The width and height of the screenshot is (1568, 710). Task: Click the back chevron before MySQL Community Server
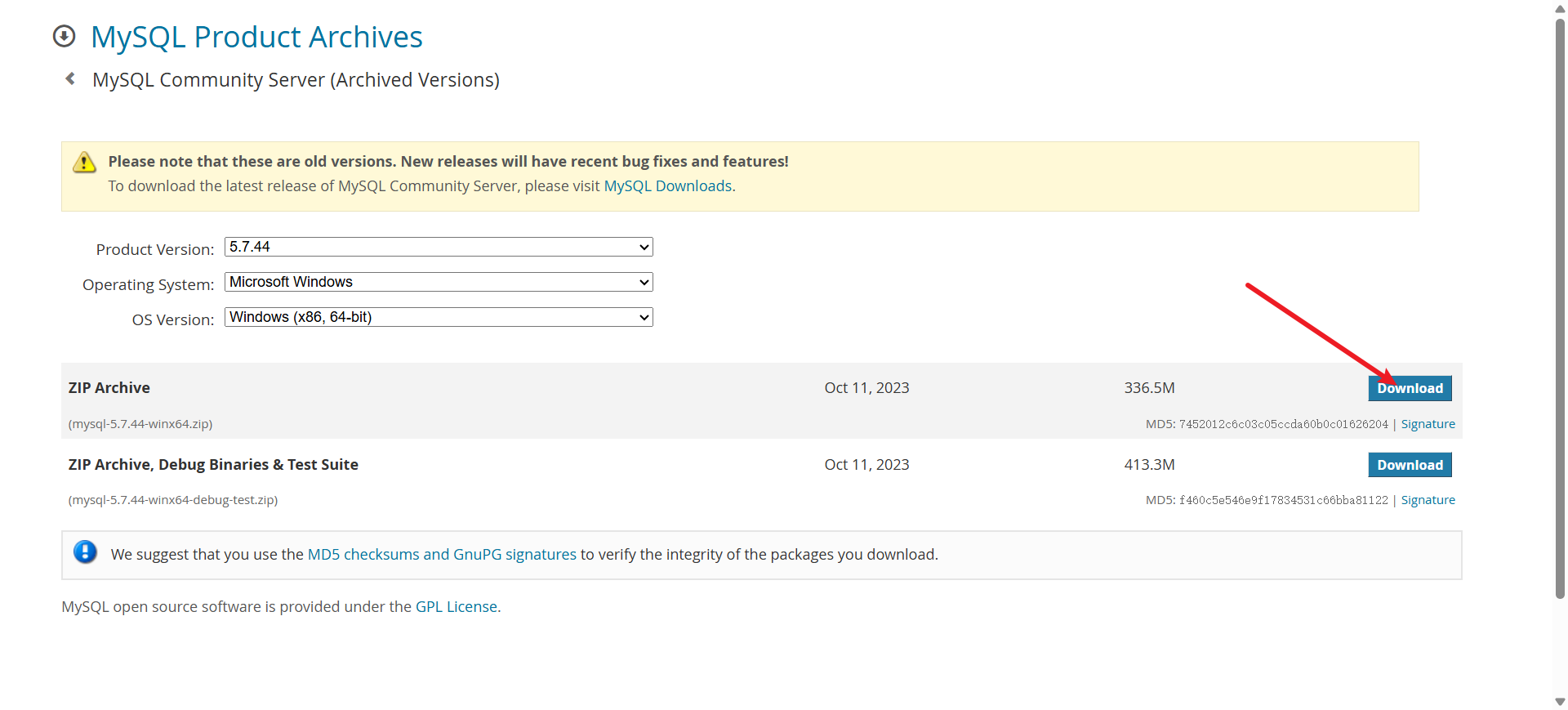point(70,78)
